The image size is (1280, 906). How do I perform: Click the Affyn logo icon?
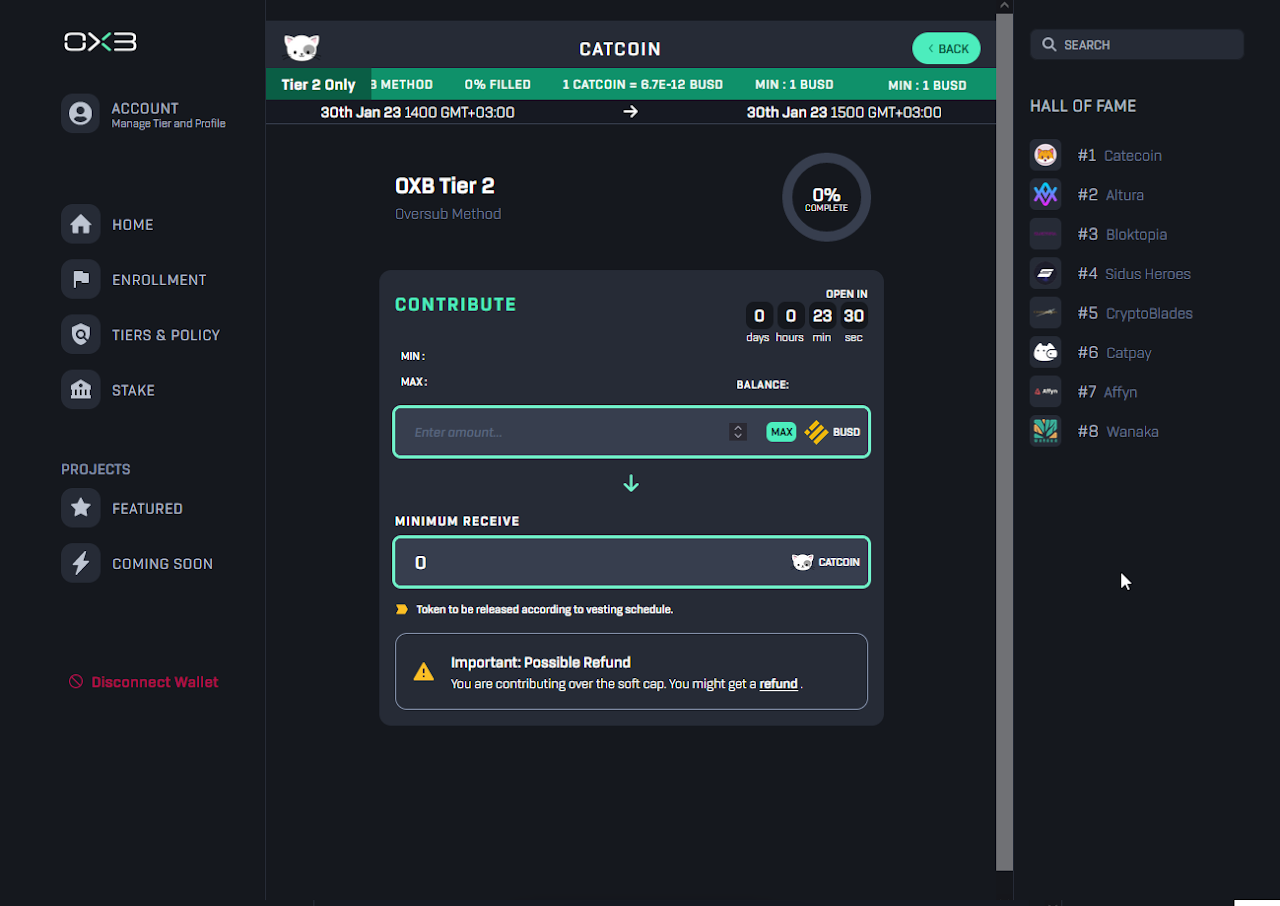pos(1045,391)
